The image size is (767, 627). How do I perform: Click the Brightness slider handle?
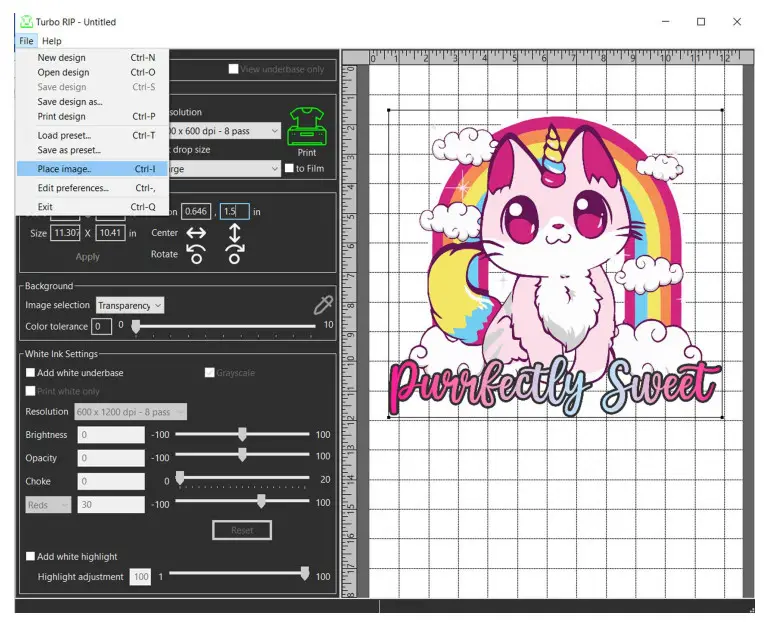(242, 434)
